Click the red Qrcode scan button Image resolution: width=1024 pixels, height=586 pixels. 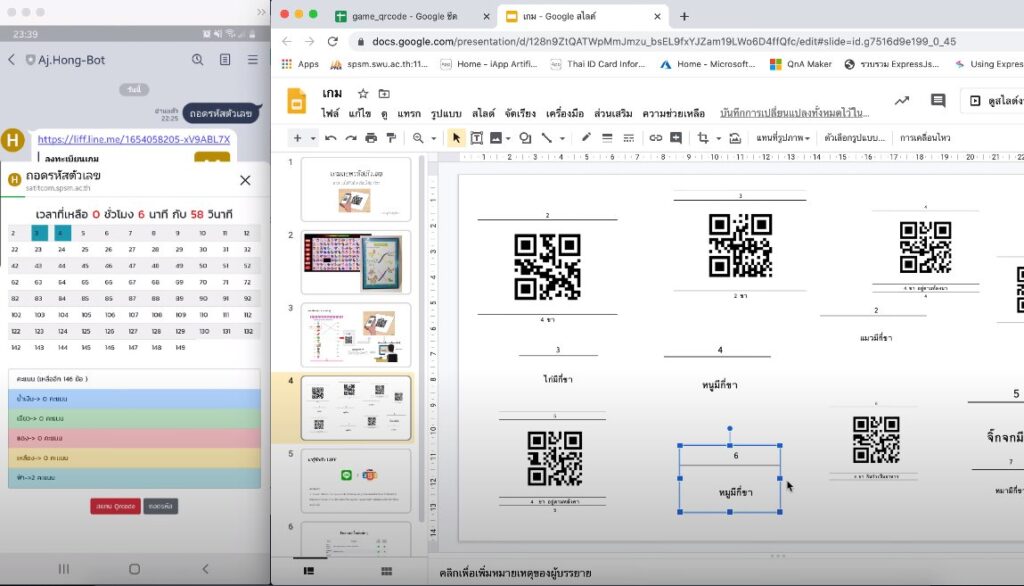point(116,506)
